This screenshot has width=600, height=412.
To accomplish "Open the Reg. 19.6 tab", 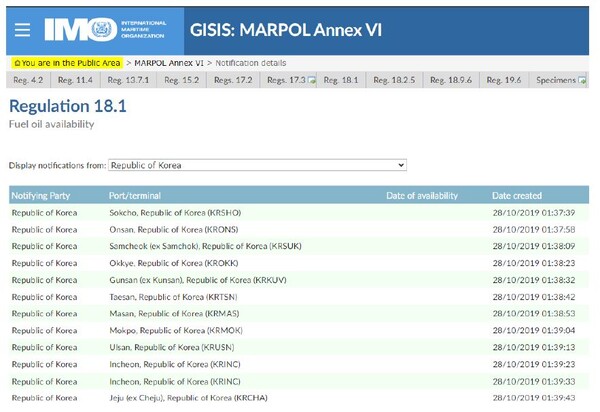I will (505, 80).
